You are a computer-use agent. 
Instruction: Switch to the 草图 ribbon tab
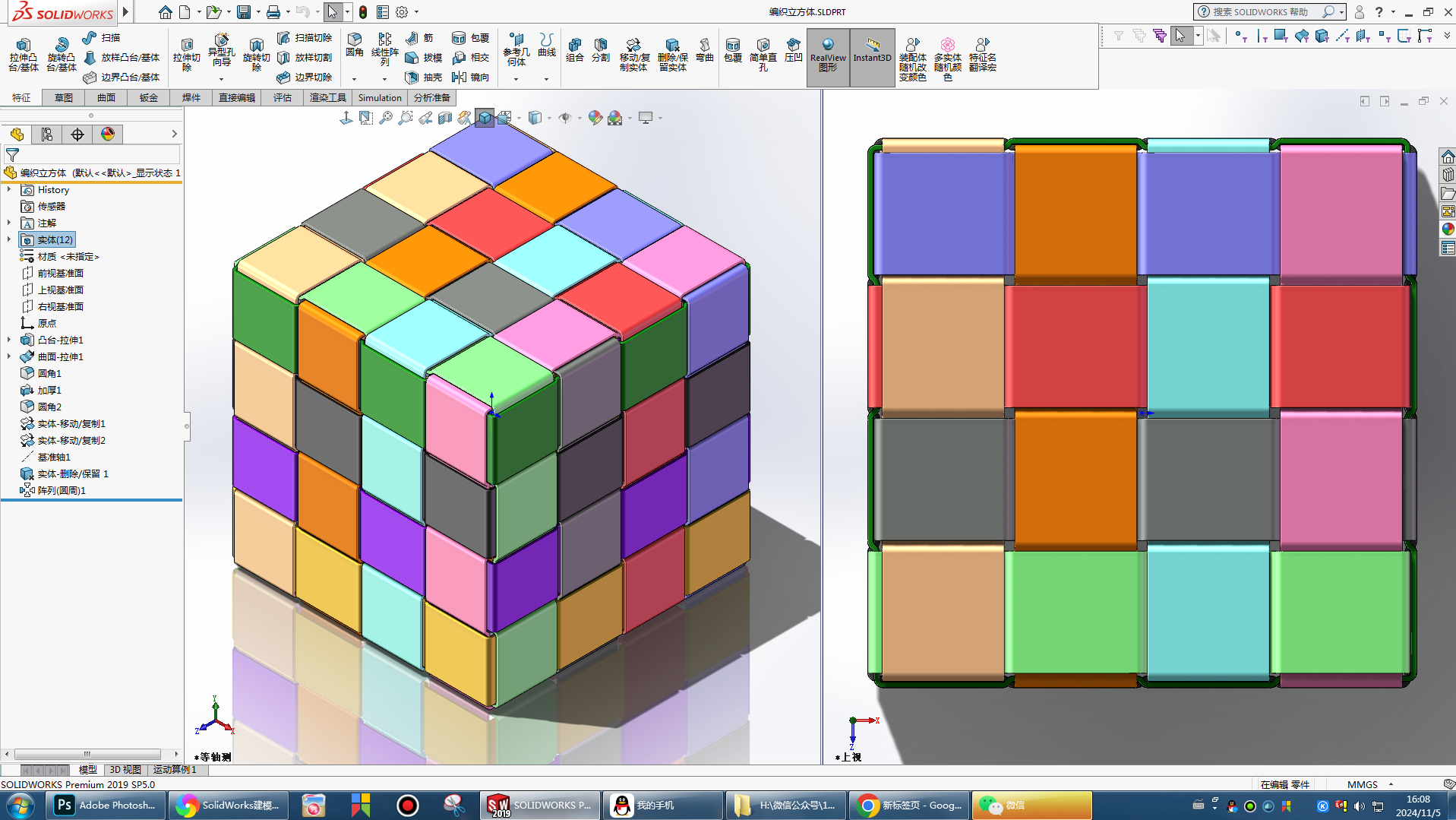(x=64, y=98)
